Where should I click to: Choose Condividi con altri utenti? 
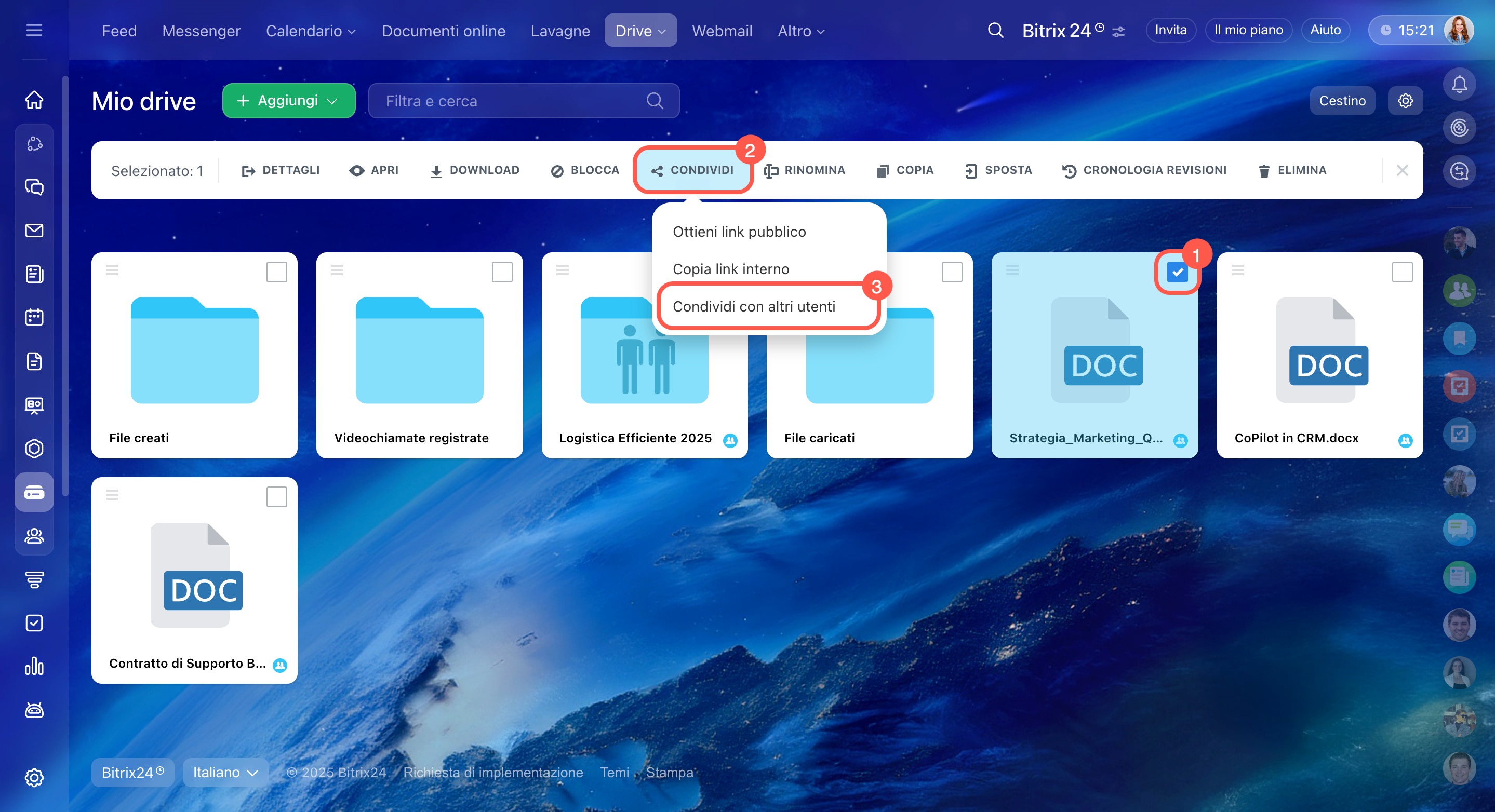pyautogui.click(x=754, y=306)
